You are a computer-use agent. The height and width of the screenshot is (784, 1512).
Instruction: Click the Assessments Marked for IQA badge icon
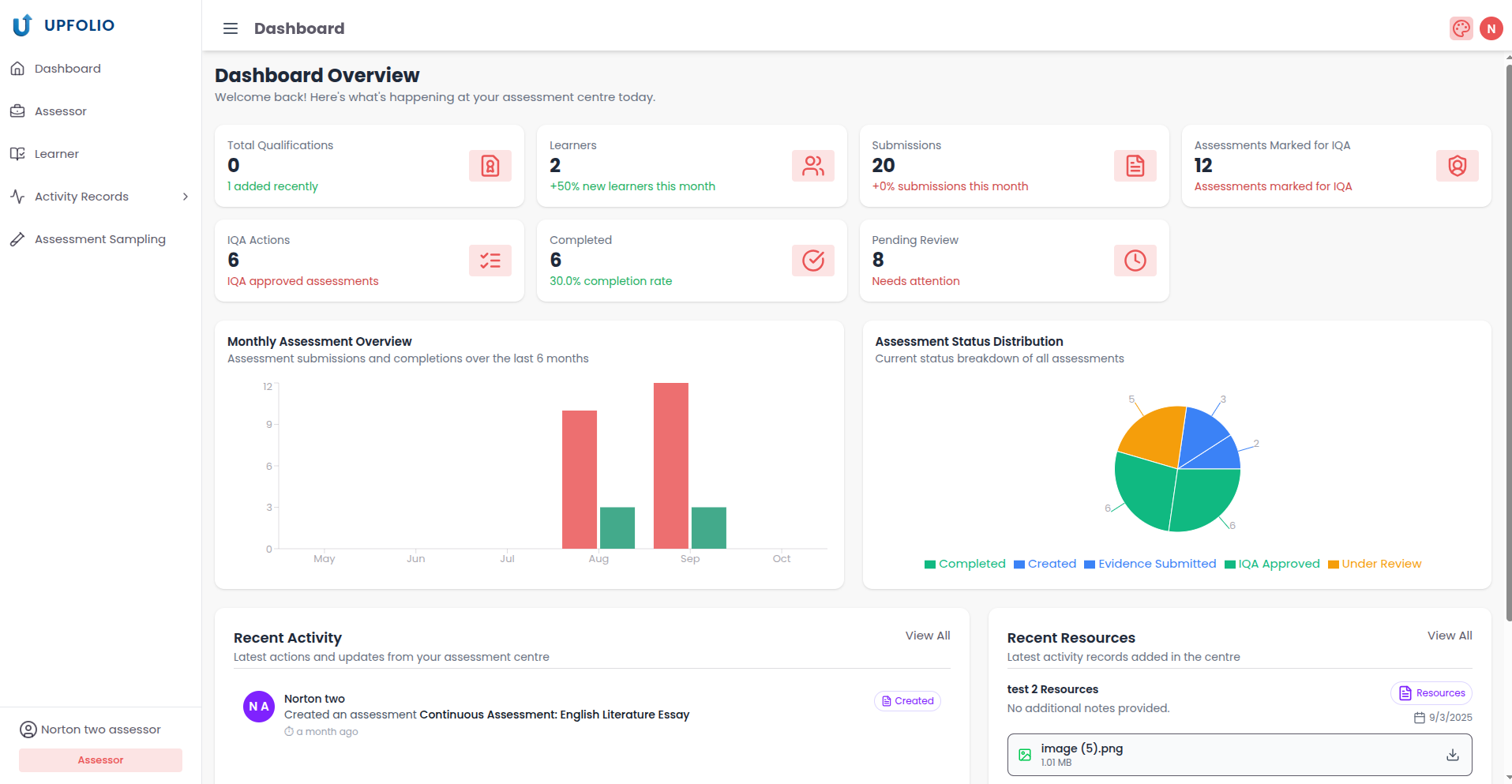(x=1457, y=166)
